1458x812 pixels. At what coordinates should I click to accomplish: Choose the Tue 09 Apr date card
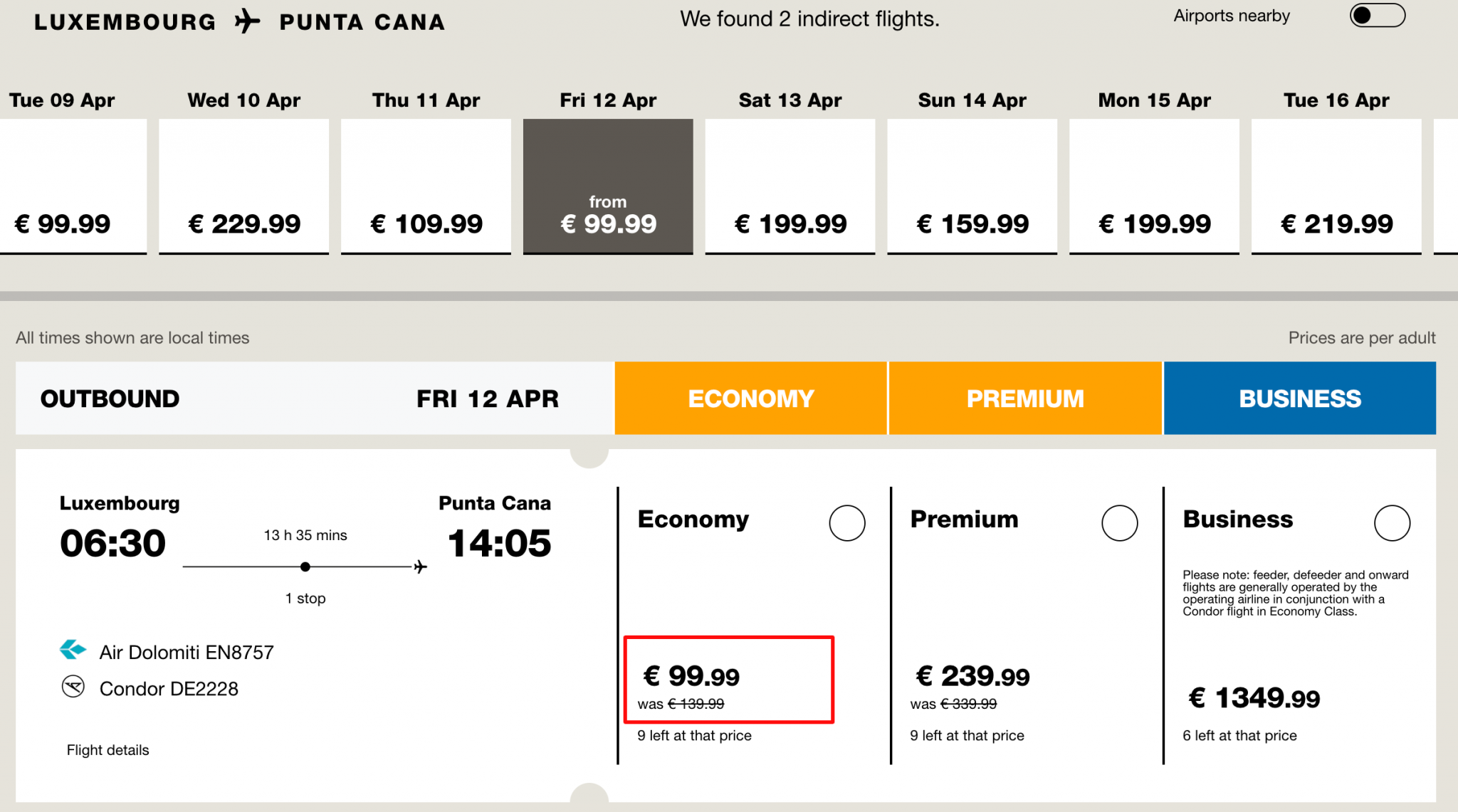(73, 185)
